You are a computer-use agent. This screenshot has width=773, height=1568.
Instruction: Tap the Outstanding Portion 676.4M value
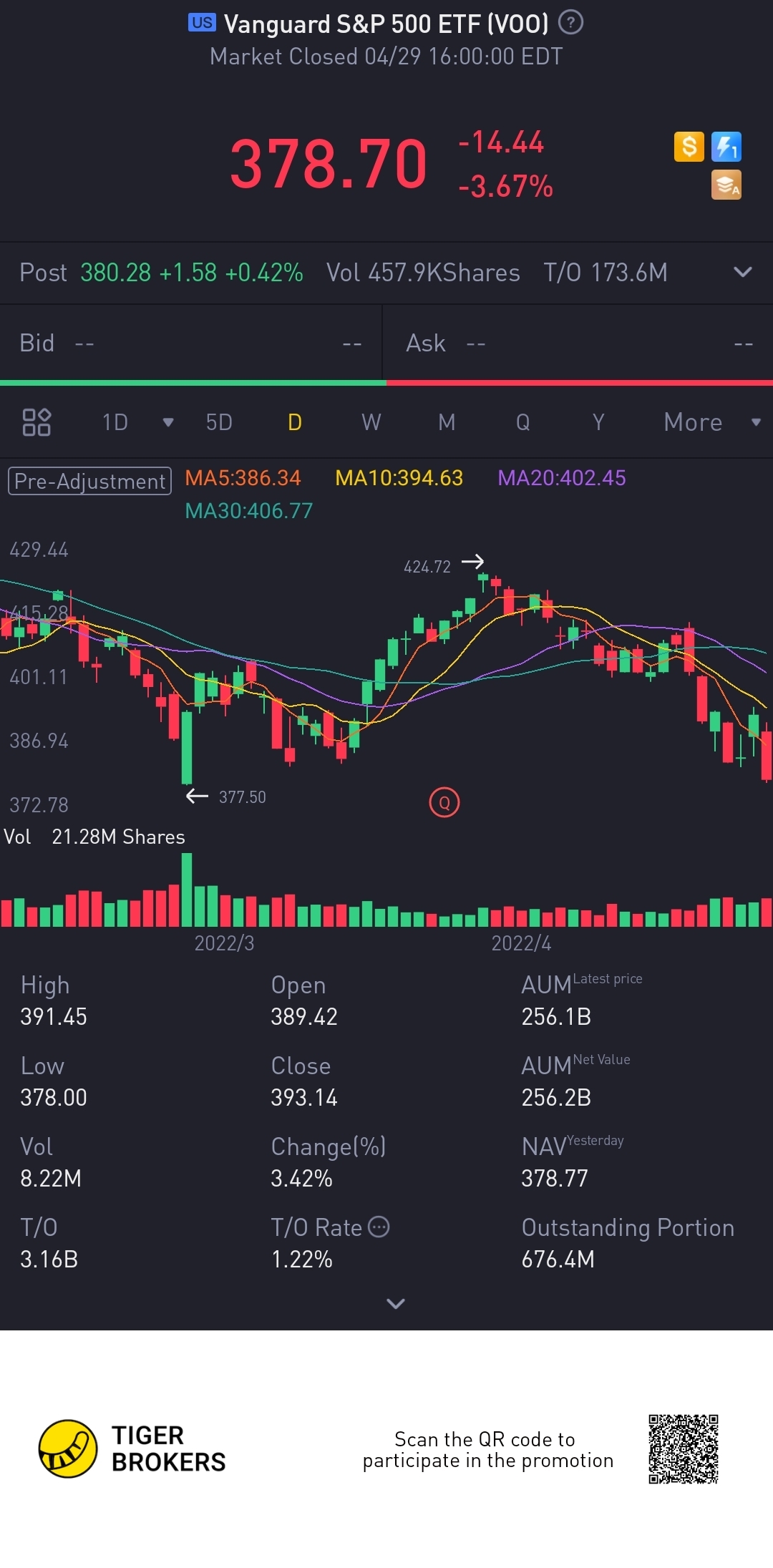(558, 1259)
